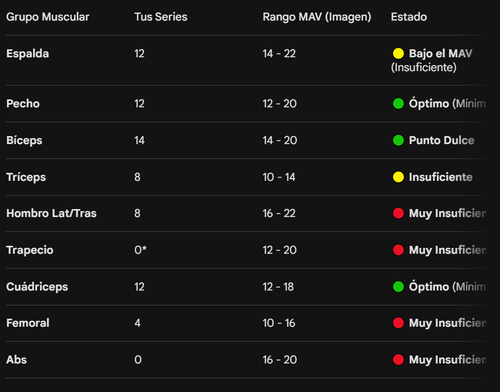Click the 10 - 16 range for Femoral
The image size is (500, 392).
[279, 323]
